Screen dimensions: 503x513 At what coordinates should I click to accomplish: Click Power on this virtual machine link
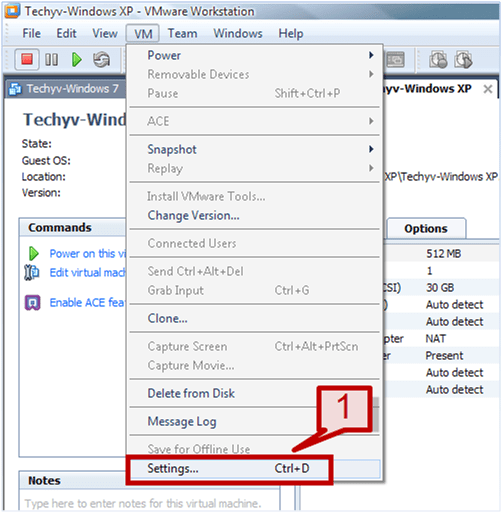coord(88,254)
